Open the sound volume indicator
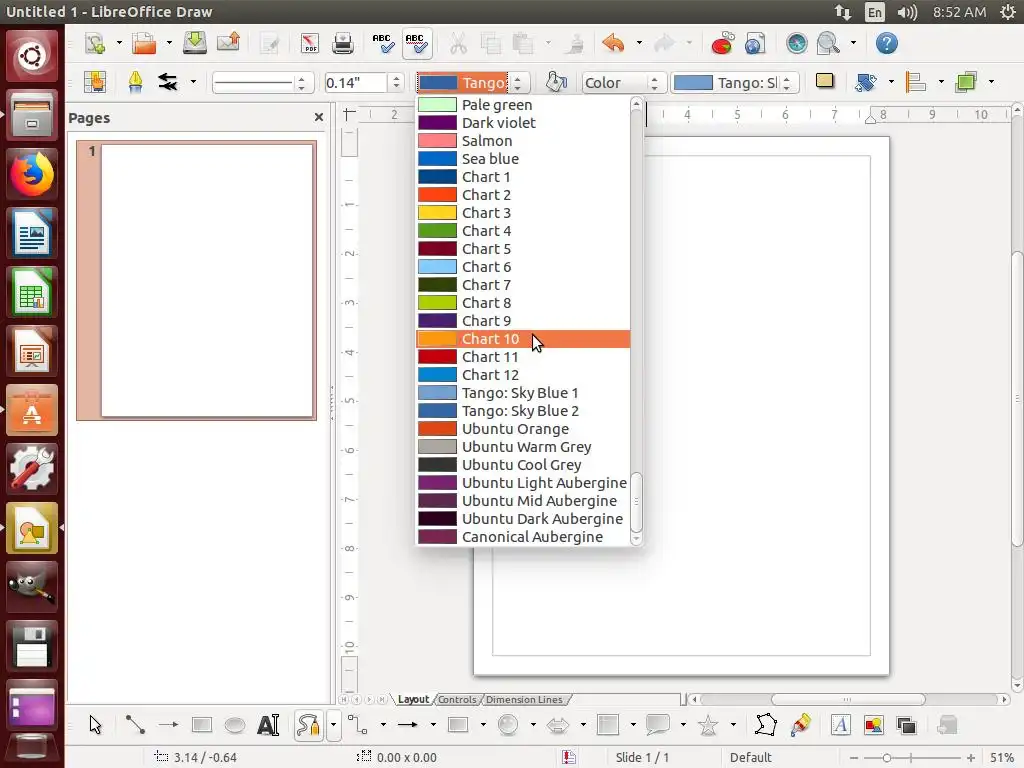This screenshot has width=1024, height=768. (x=907, y=12)
